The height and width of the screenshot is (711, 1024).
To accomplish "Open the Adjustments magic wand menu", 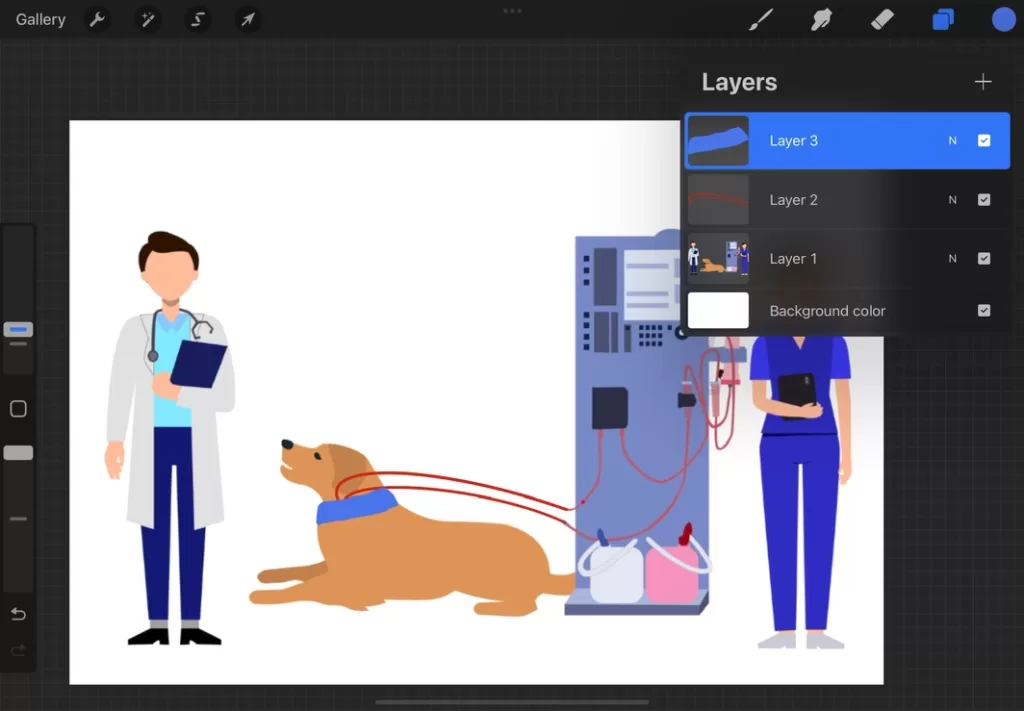I will coord(148,20).
